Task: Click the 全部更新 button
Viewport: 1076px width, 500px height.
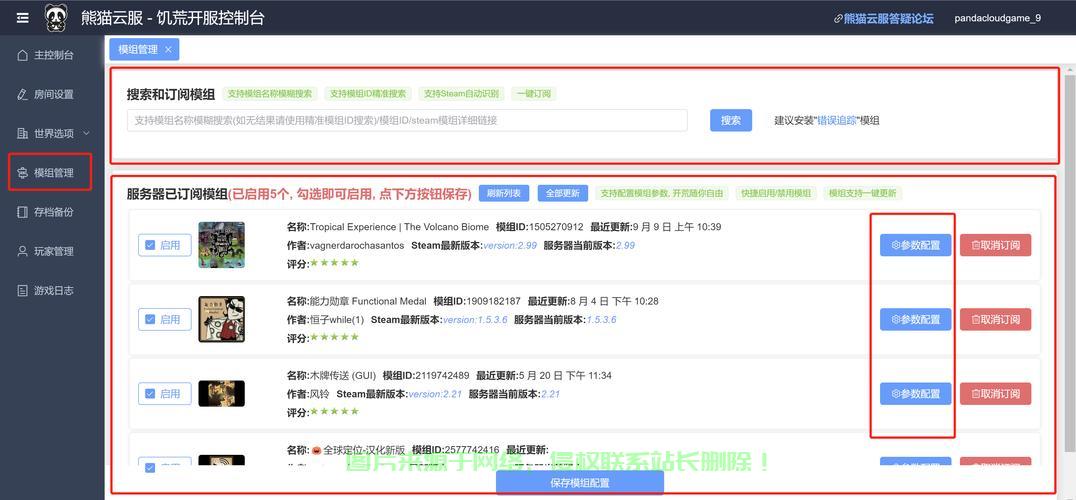Action: [563, 193]
